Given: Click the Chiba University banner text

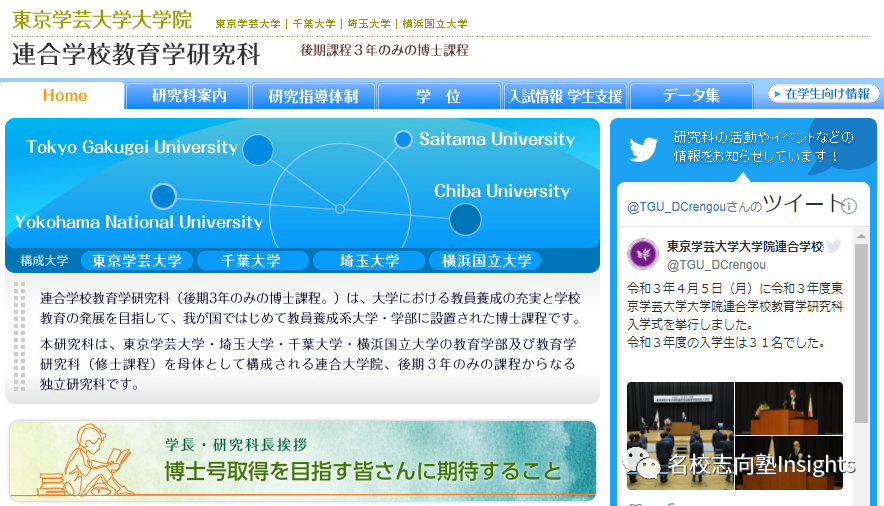Looking at the screenshot, I should point(502,191).
